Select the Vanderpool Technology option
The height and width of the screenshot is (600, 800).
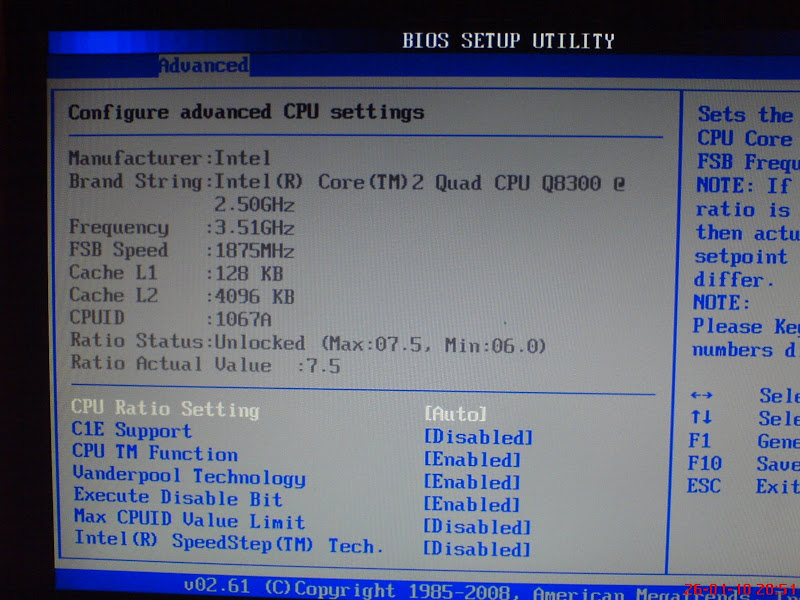(189, 476)
